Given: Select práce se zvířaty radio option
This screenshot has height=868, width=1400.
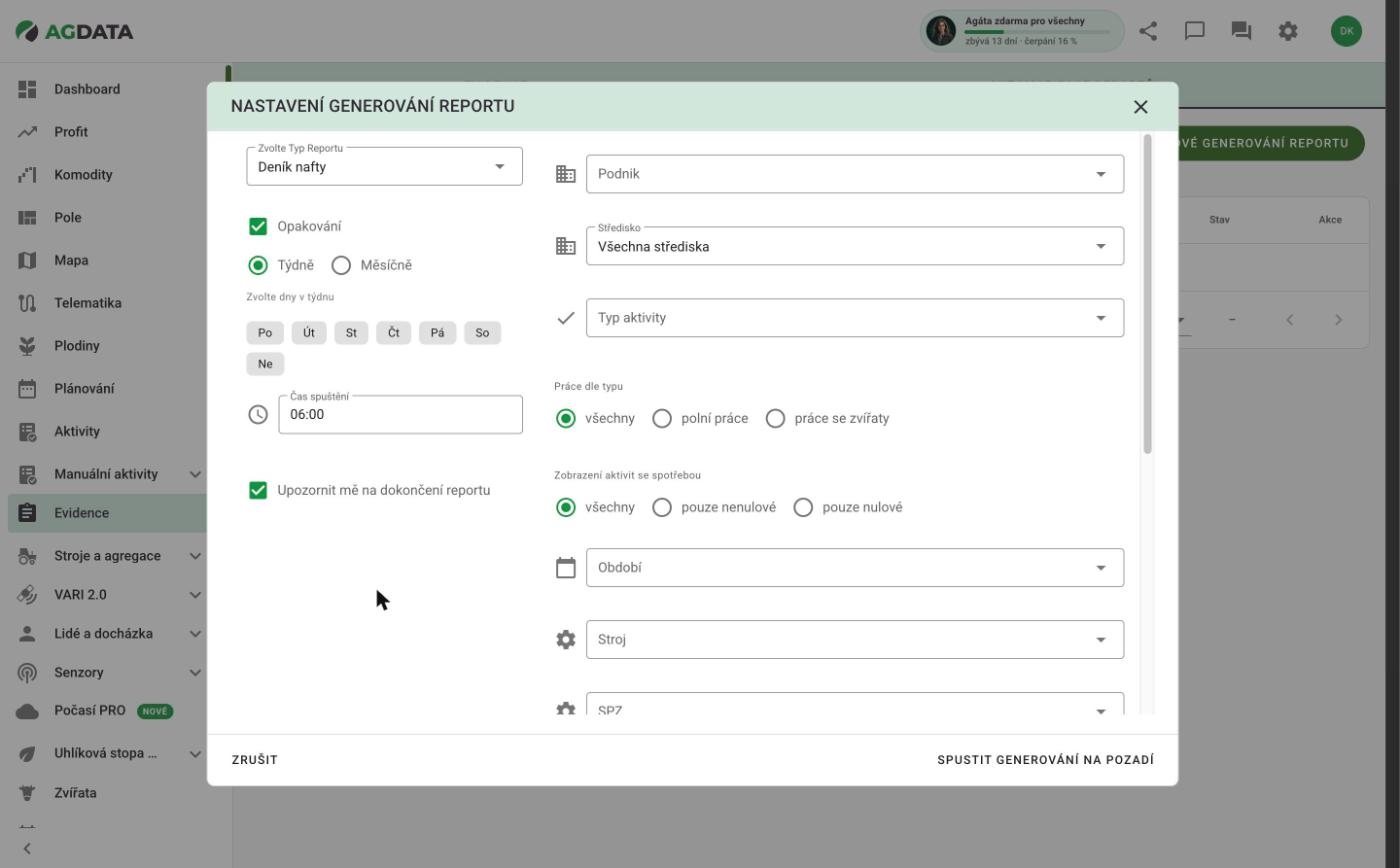Looking at the screenshot, I should click(x=775, y=418).
